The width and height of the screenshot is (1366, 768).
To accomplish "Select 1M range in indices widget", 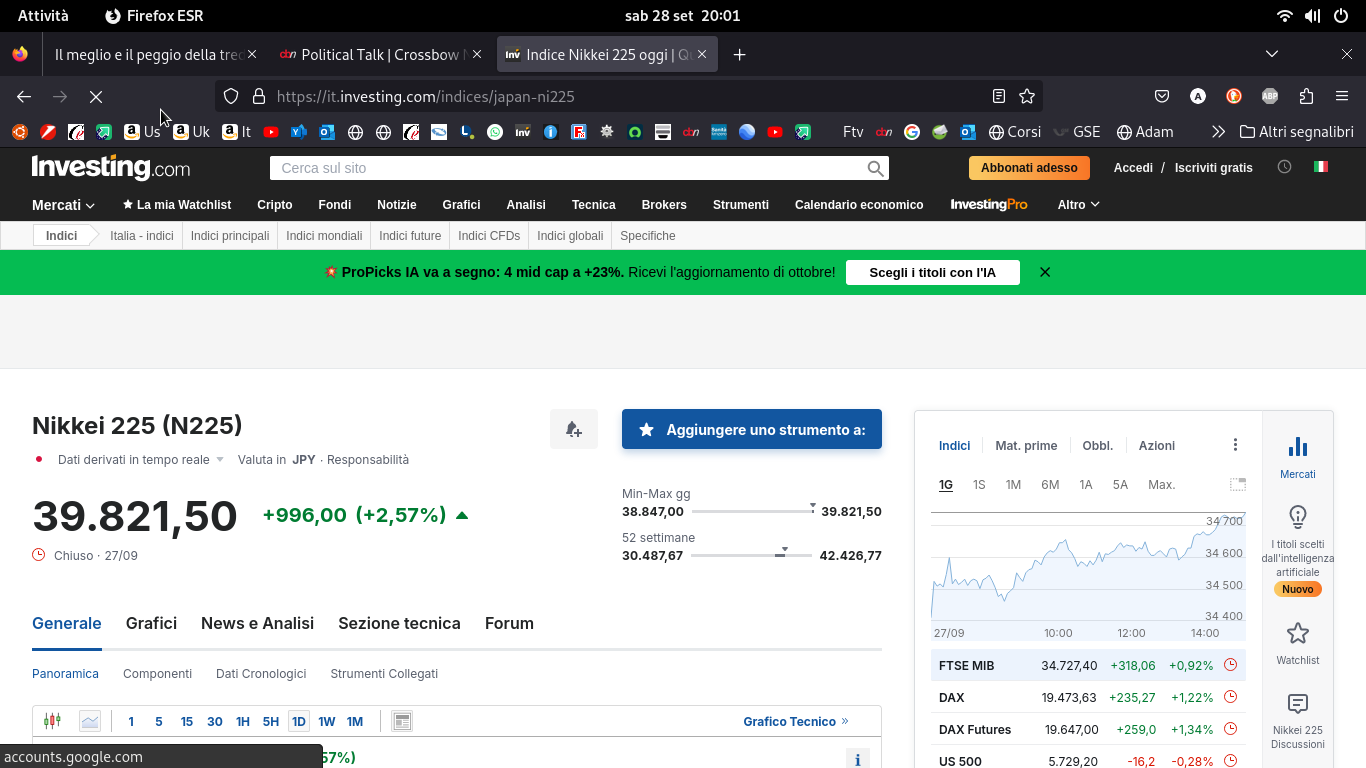I will 1013,484.
